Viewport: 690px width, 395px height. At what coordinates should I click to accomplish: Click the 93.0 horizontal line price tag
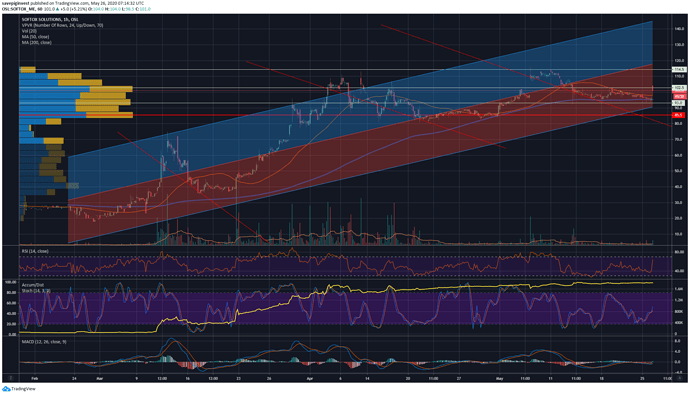click(x=679, y=103)
